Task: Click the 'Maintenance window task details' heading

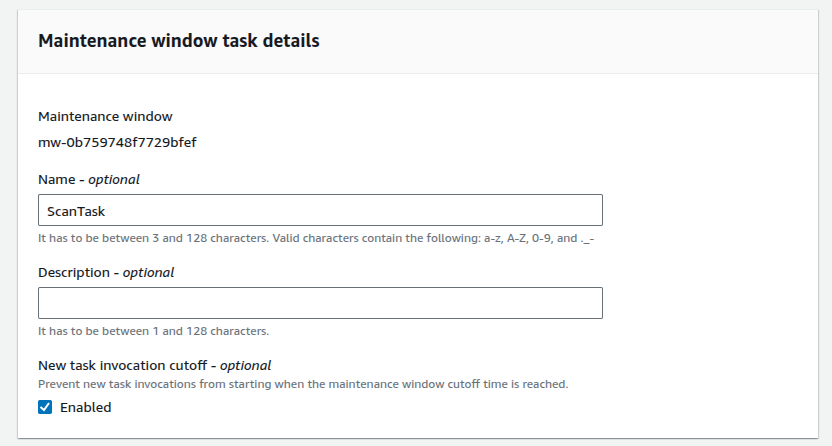Action: [x=179, y=41]
